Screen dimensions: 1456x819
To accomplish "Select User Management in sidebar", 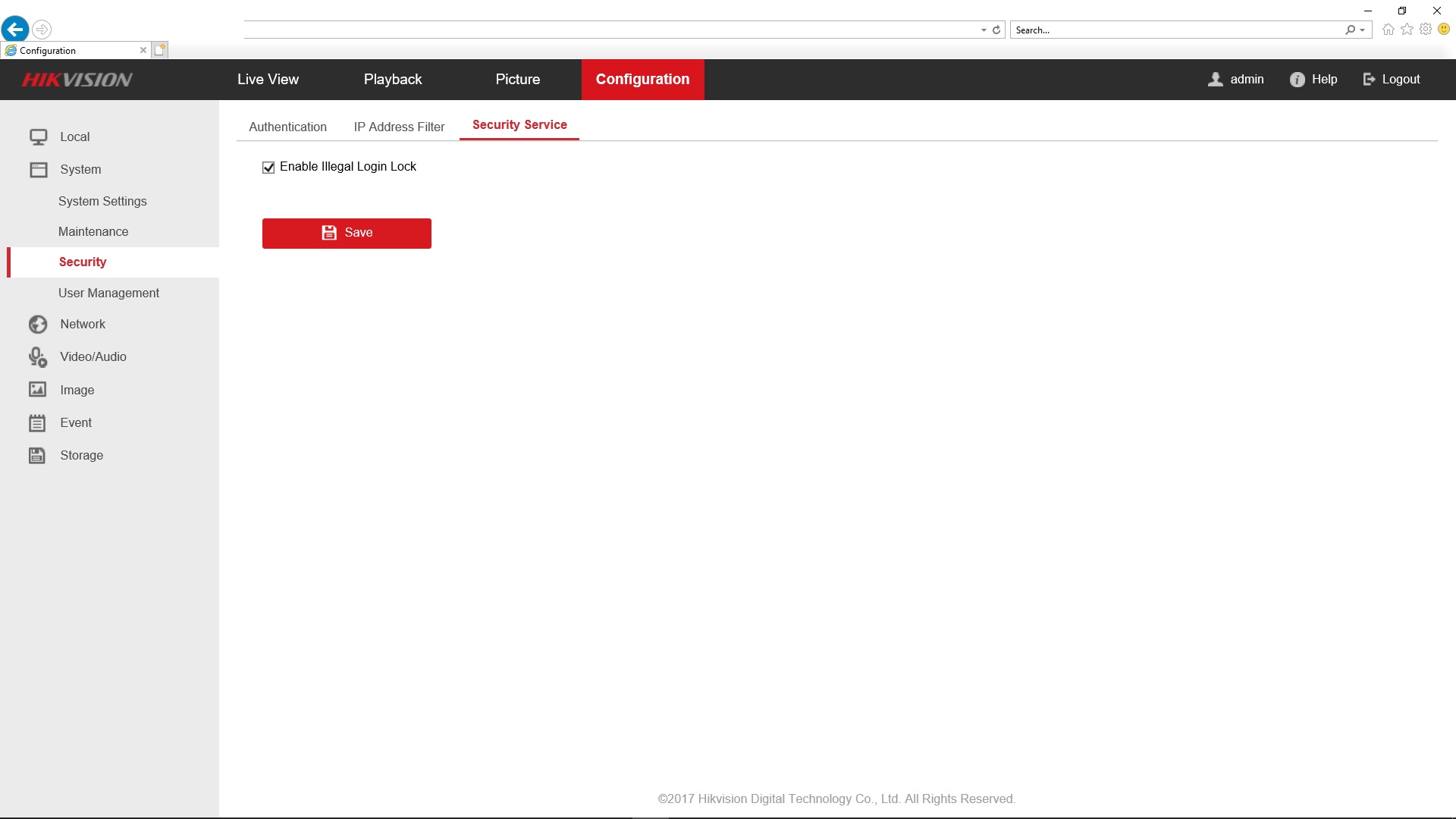I will coord(108,293).
